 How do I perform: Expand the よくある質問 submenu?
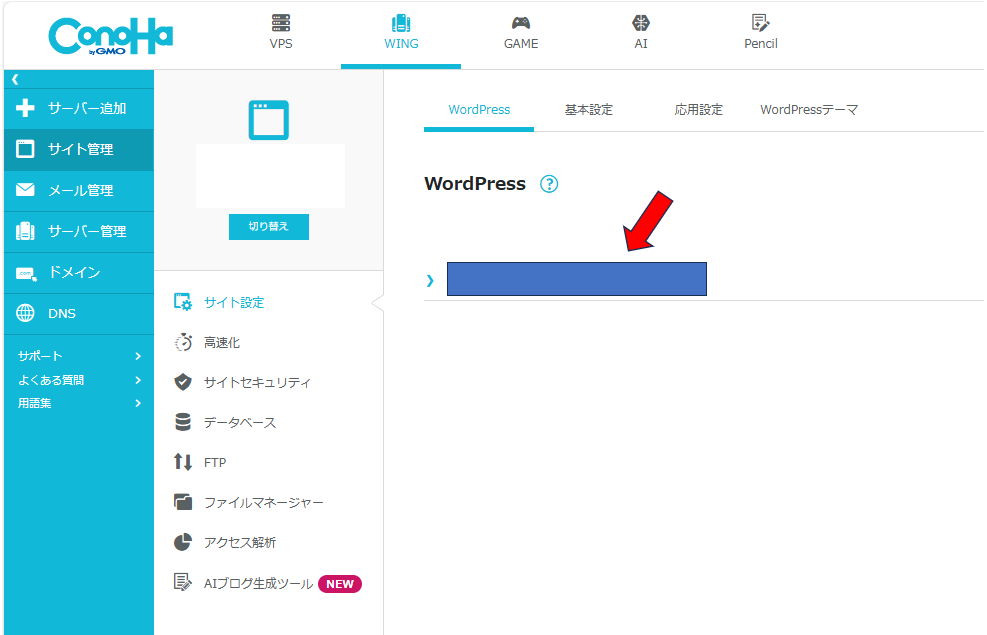[x=138, y=380]
